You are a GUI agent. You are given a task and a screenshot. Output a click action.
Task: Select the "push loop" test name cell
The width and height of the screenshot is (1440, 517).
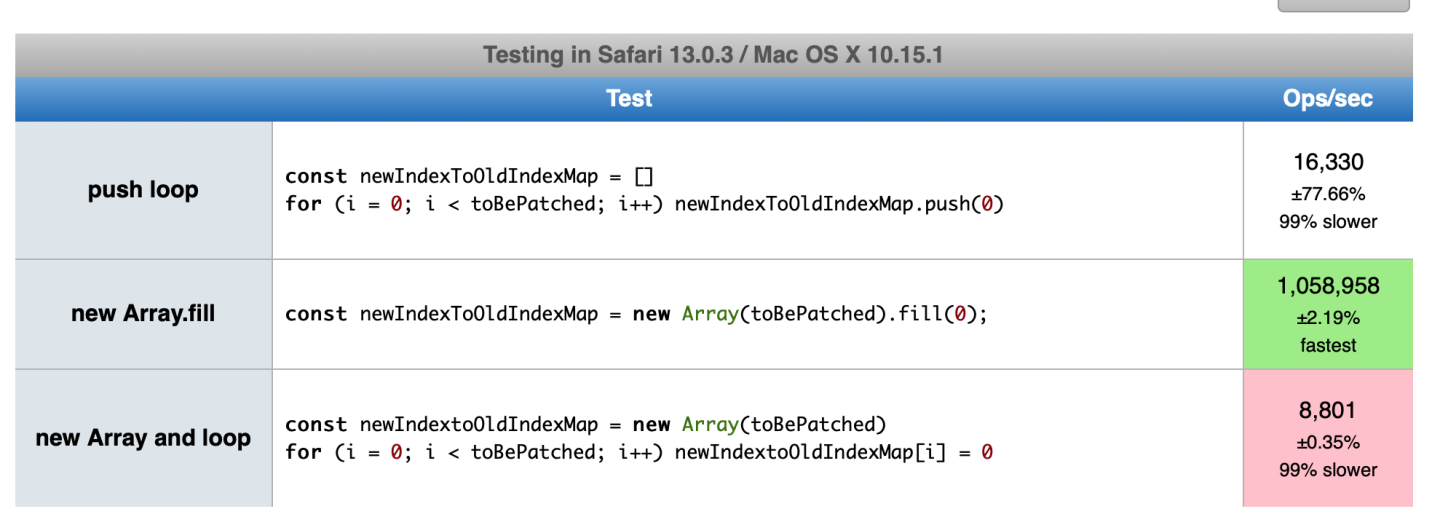click(143, 190)
